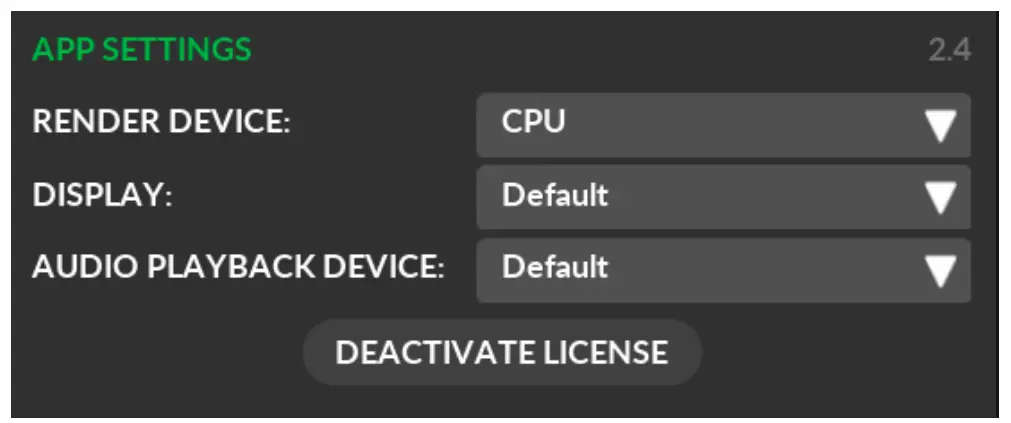Click Default value in Audio Playback field
Viewport: 1011px width, 423px height.
tap(554, 267)
